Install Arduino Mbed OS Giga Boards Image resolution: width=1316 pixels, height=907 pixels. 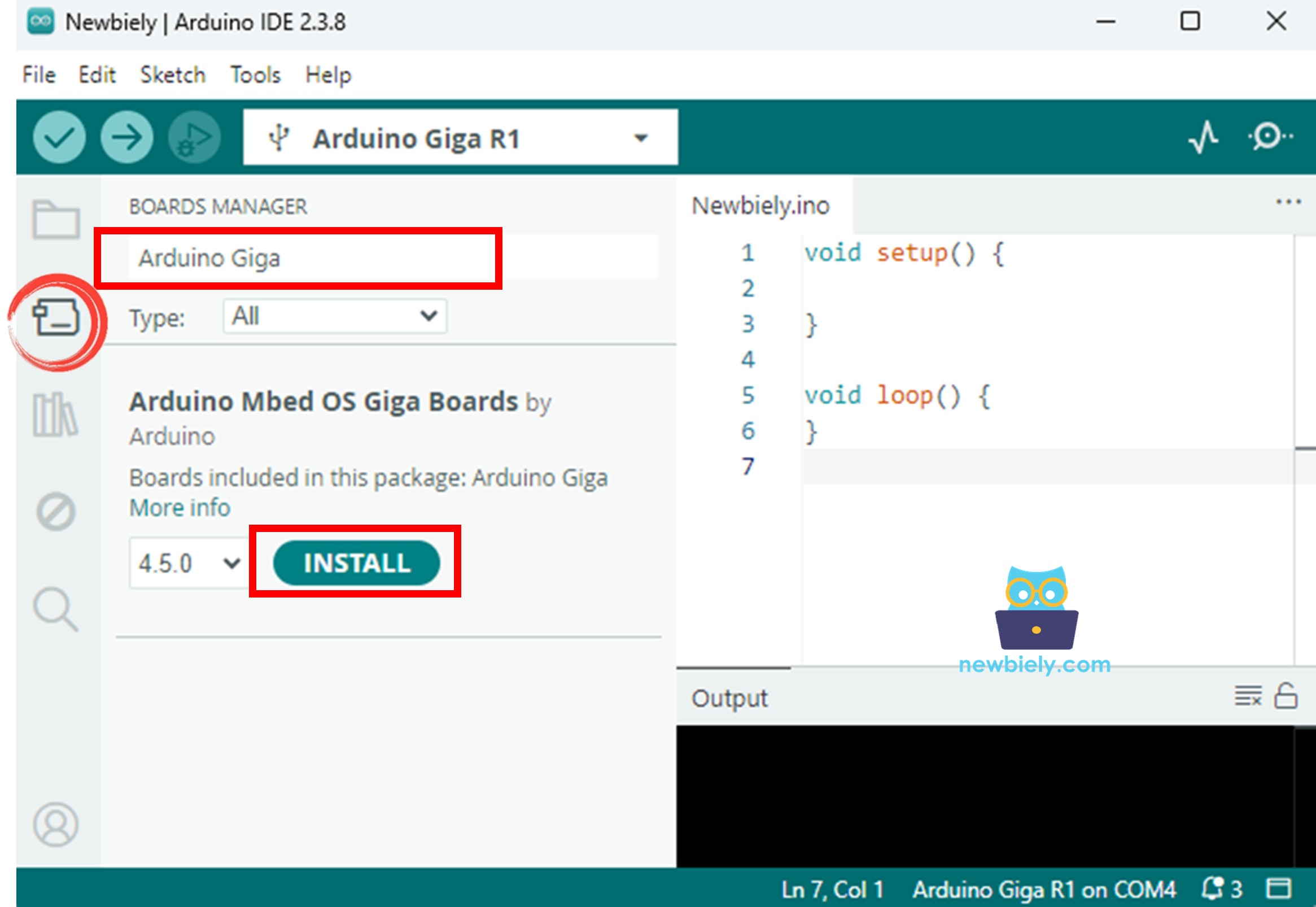(x=357, y=562)
